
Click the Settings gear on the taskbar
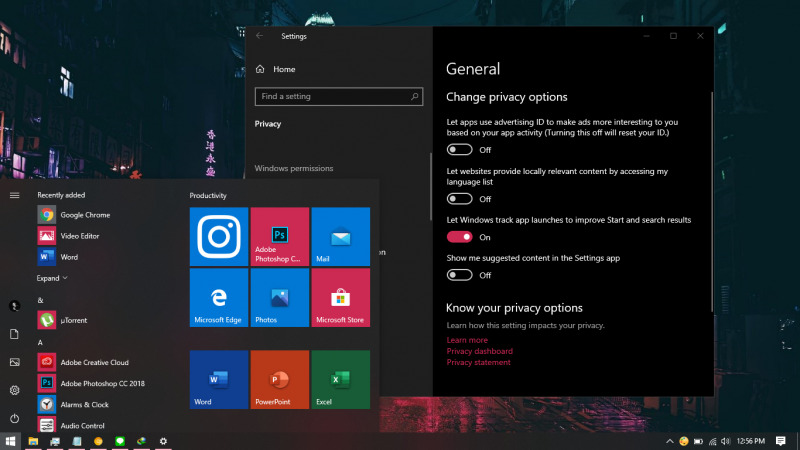(163, 441)
